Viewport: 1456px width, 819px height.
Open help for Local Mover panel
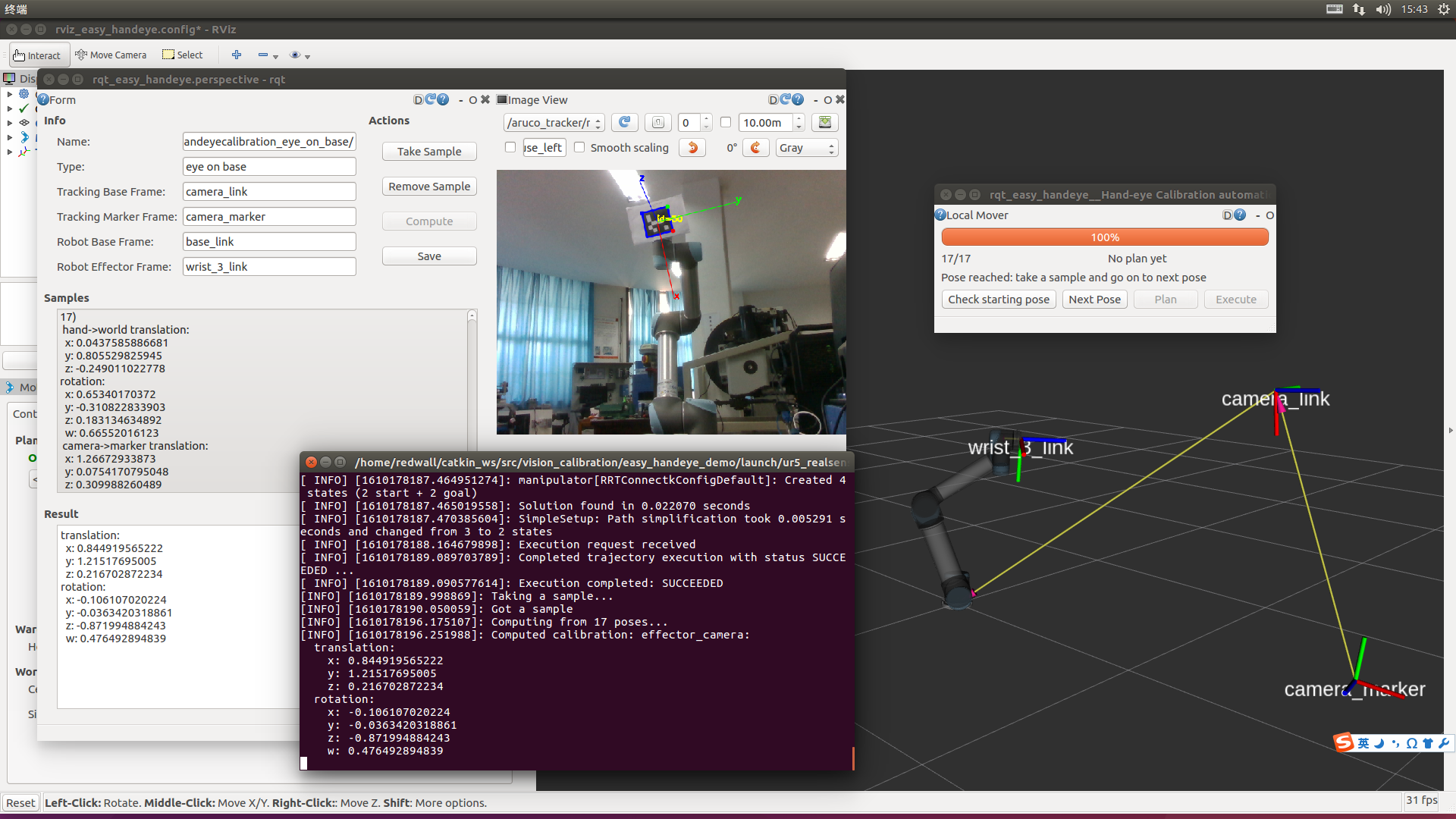(x=1240, y=215)
